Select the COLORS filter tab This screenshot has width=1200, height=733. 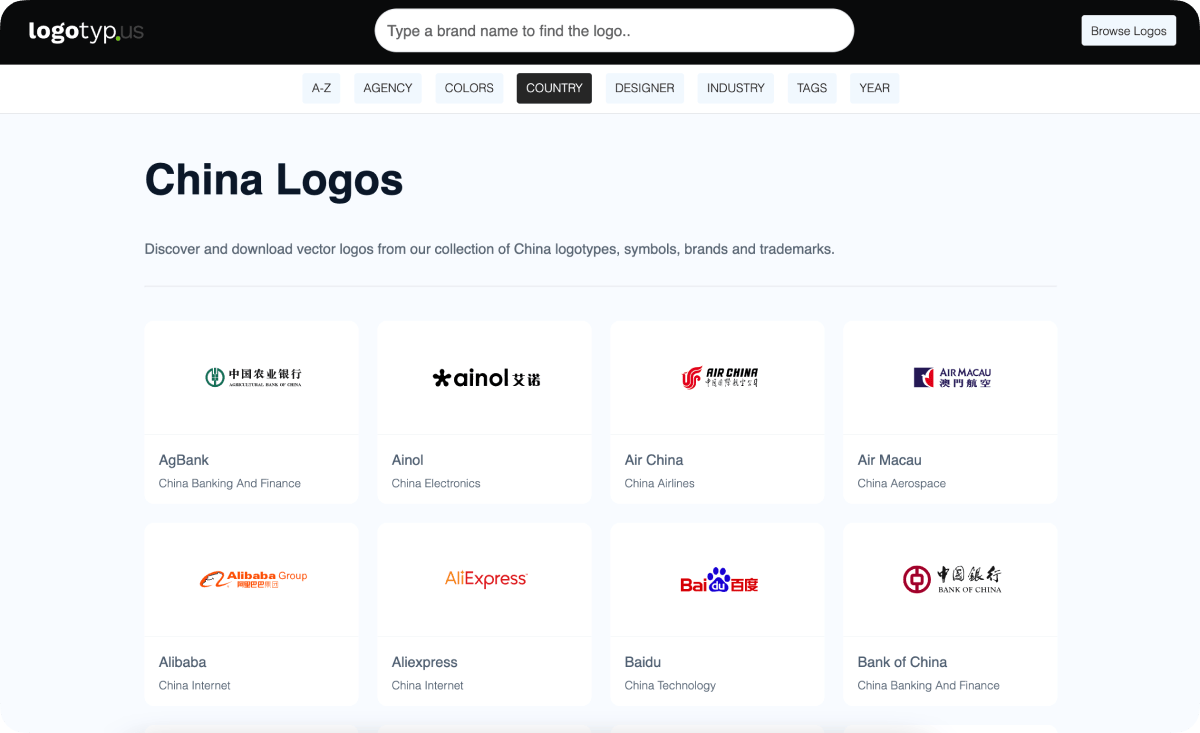[469, 88]
